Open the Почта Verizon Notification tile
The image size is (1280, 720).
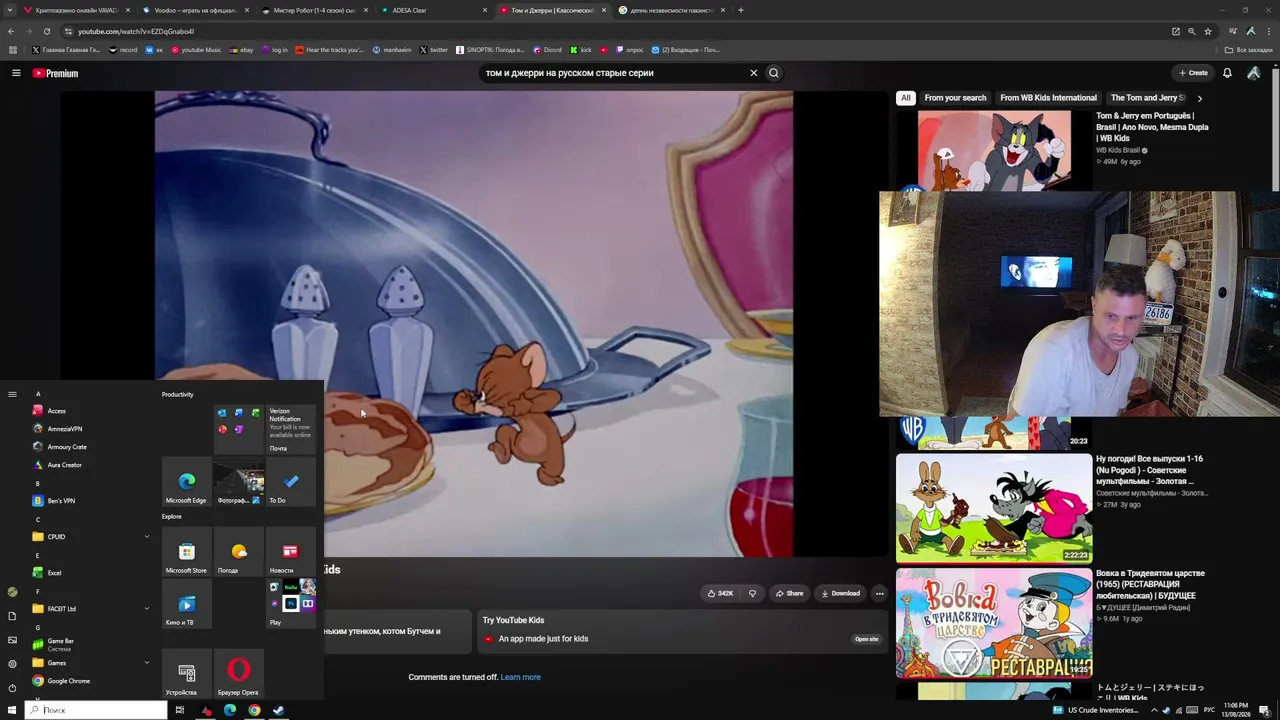click(290, 430)
